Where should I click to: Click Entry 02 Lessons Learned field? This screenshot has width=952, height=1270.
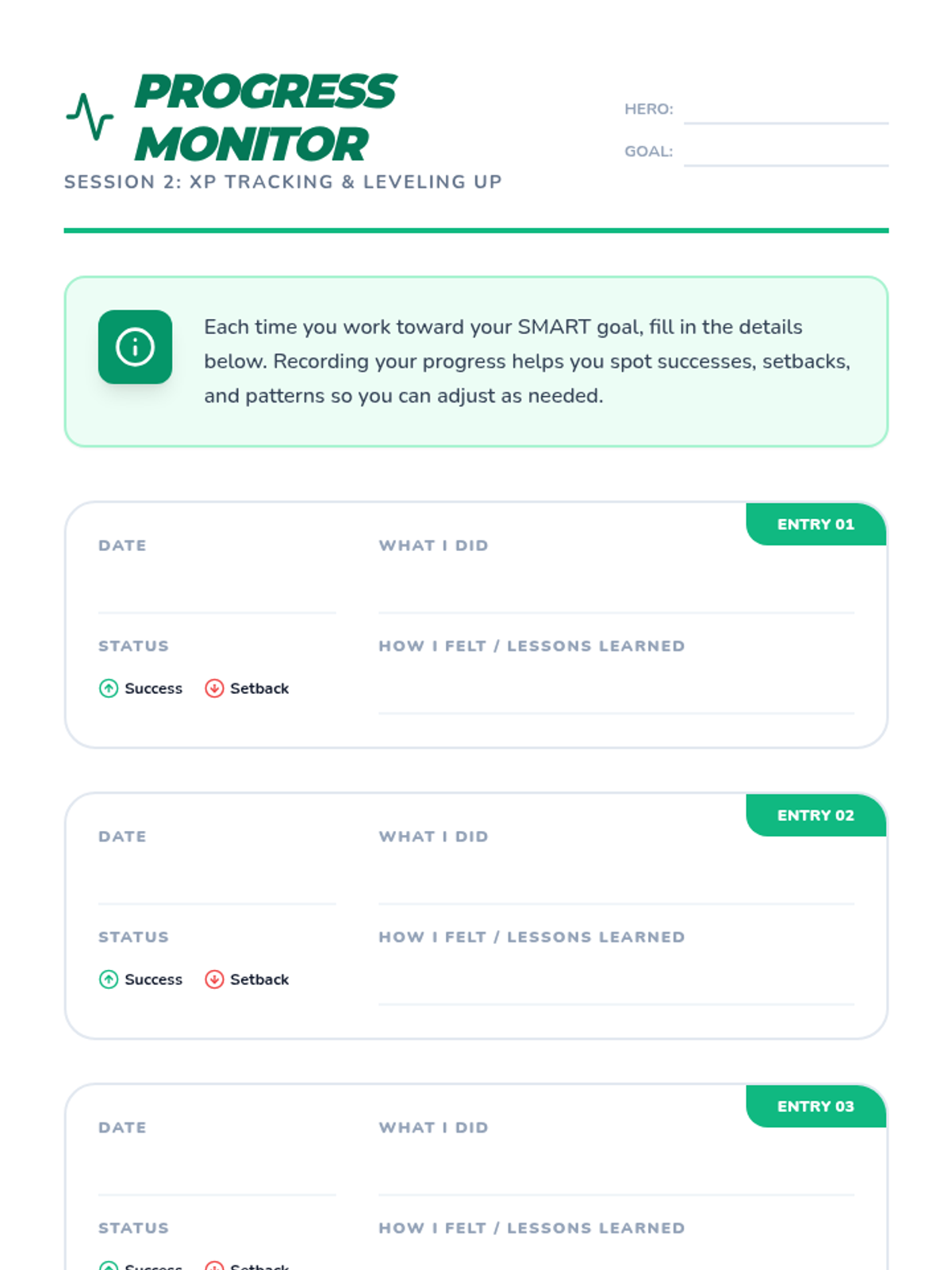(x=616, y=983)
